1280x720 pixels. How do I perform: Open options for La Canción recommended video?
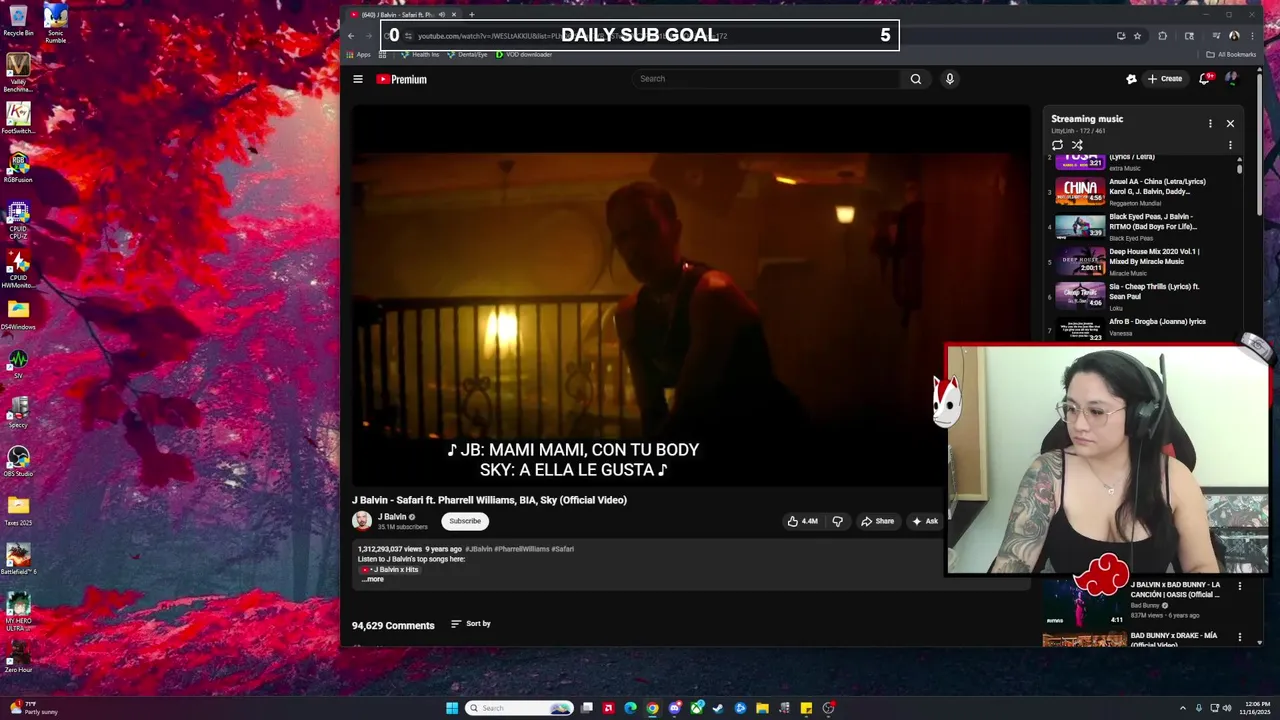tap(1240, 586)
